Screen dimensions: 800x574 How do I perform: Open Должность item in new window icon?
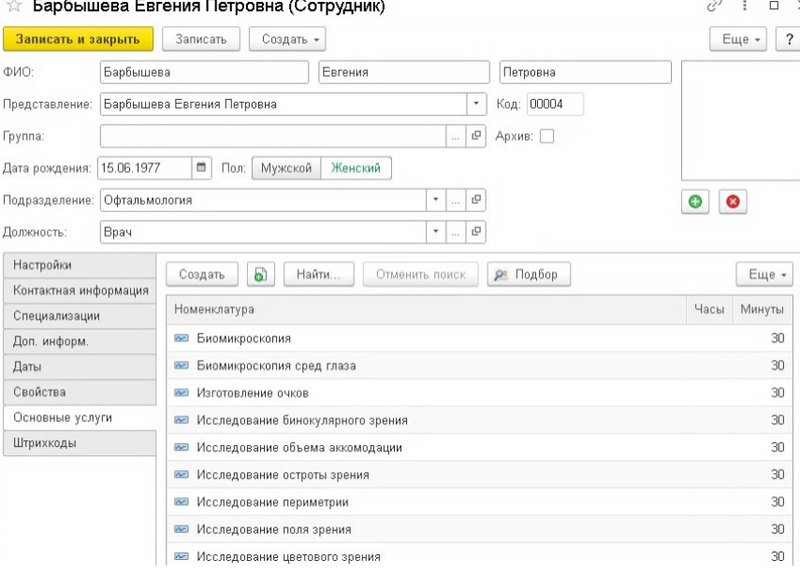pos(477,232)
